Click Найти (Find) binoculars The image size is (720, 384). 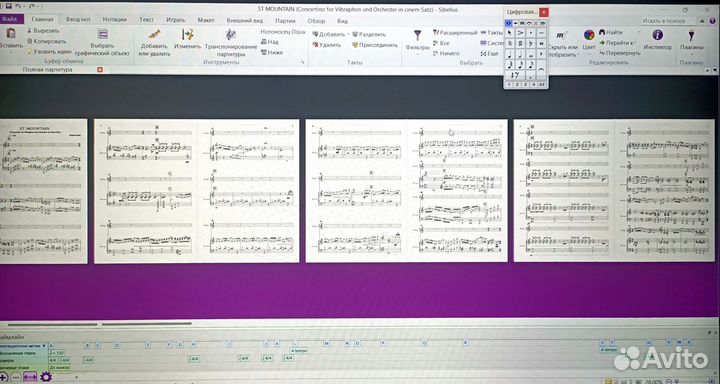click(x=611, y=32)
